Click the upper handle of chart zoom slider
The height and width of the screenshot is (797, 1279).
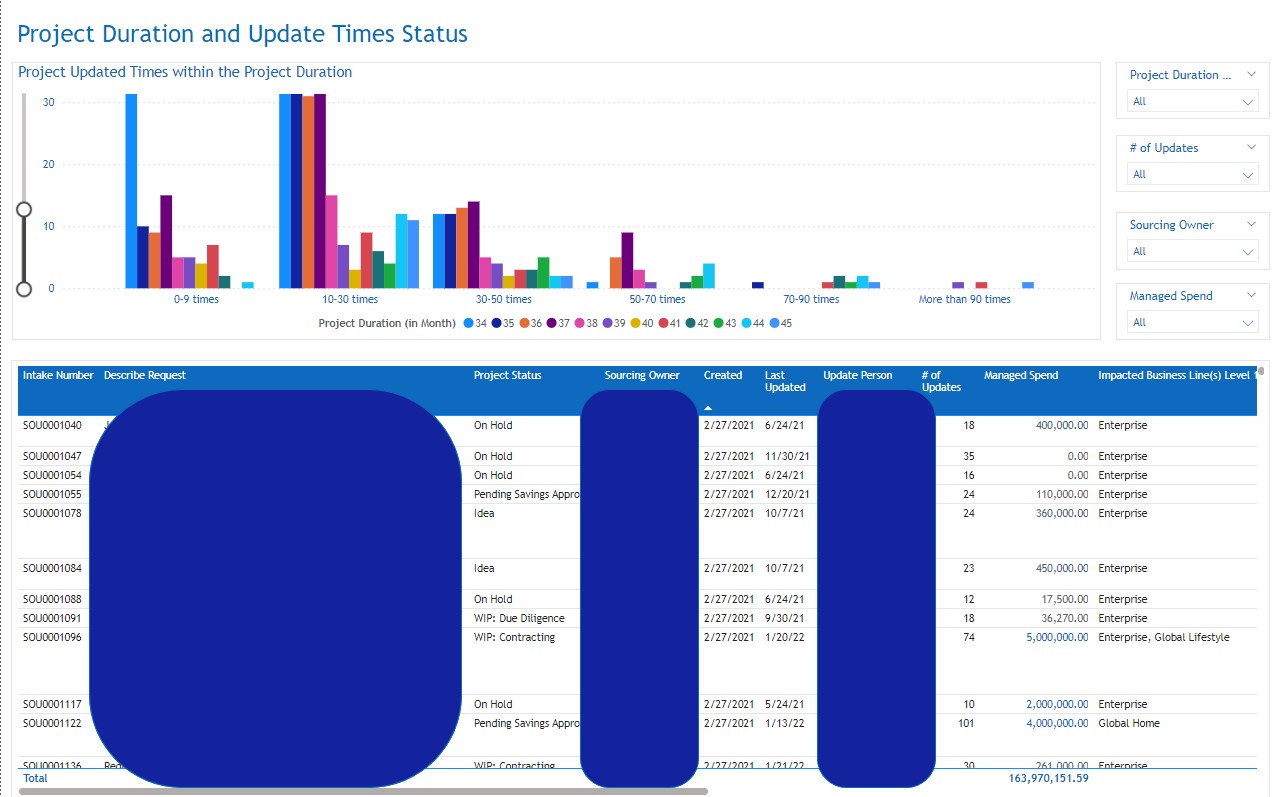[24, 209]
